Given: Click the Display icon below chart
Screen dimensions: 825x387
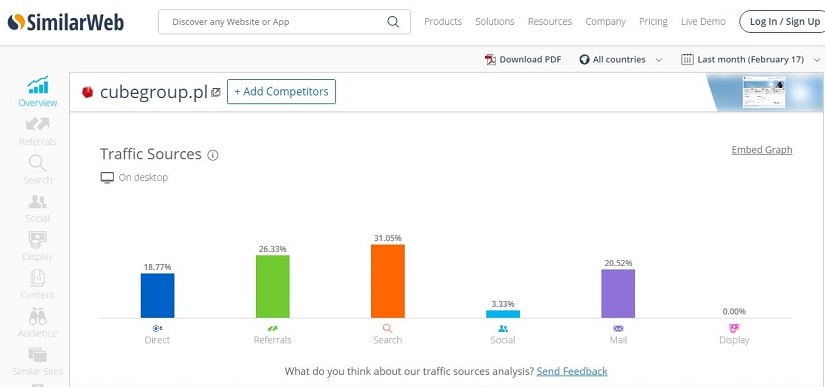Looking at the screenshot, I should click(x=734, y=328).
